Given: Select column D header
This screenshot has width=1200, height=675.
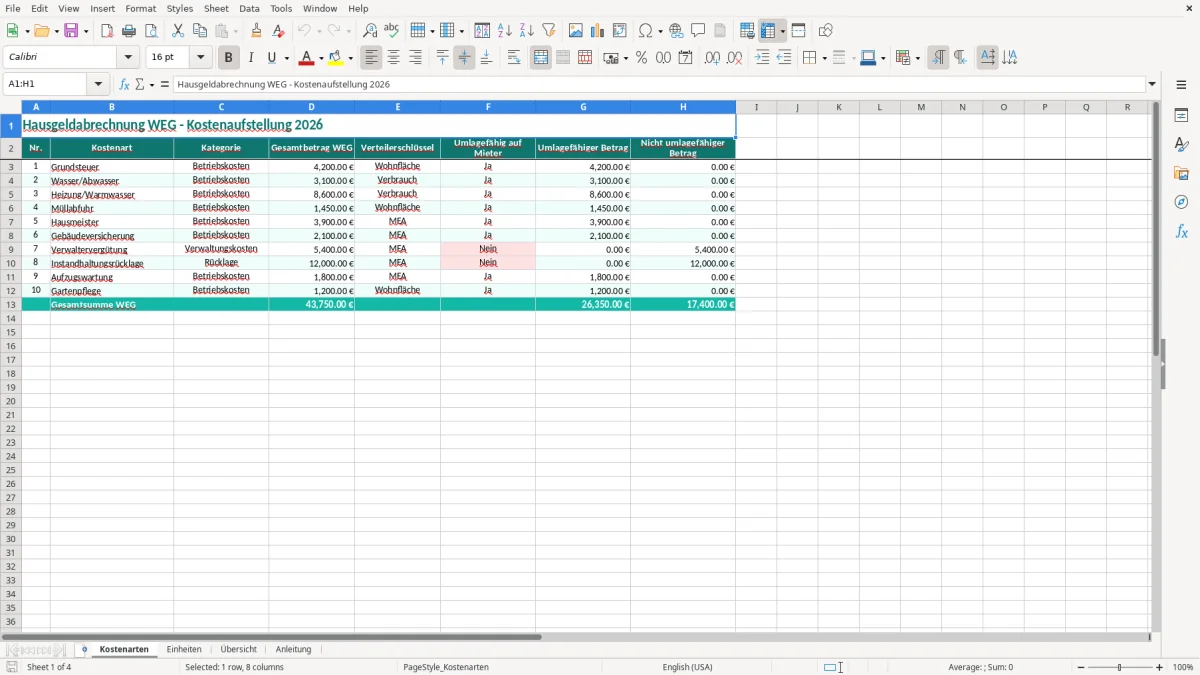Looking at the screenshot, I should click(x=311, y=107).
